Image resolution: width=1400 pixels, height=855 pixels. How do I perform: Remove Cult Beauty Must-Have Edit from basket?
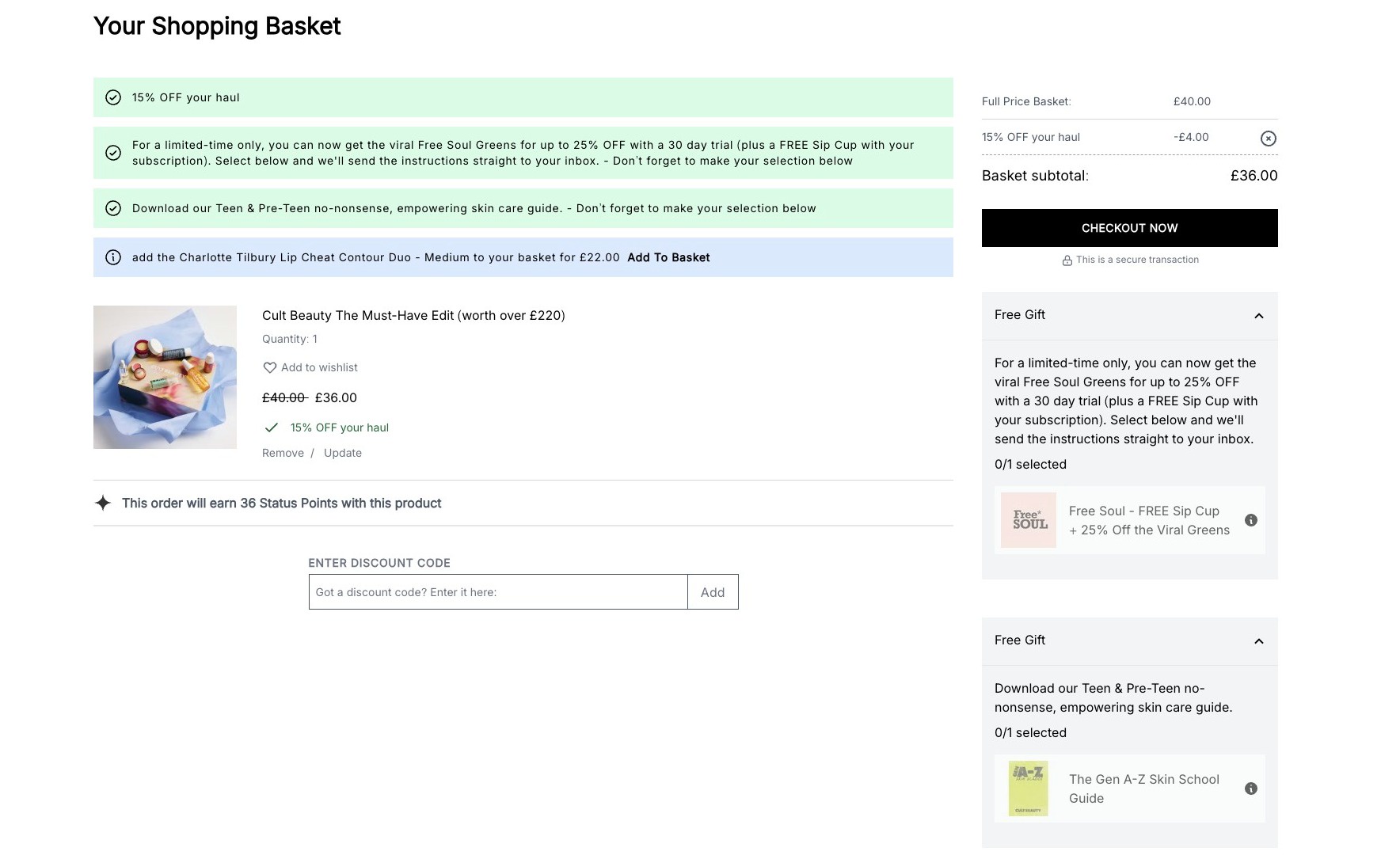pyautogui.click(x=283, y=453)
